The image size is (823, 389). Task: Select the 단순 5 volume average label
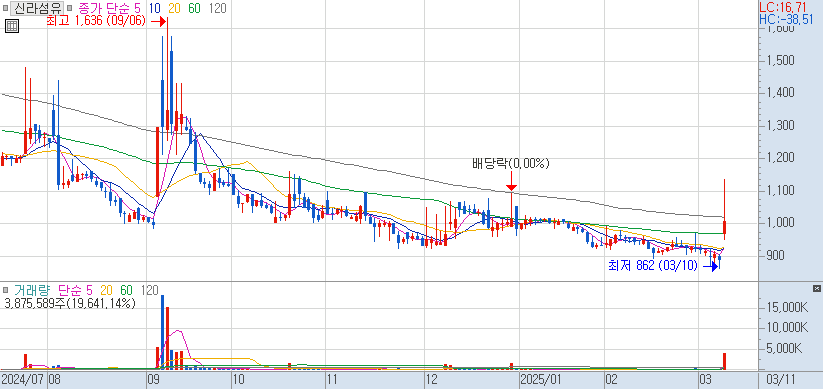pyautogui.click(x=75, y=290)
